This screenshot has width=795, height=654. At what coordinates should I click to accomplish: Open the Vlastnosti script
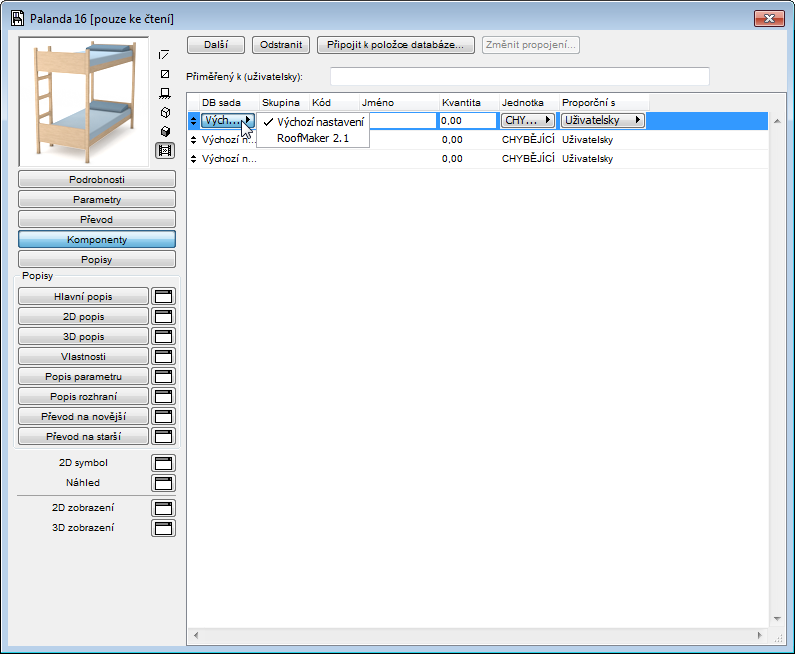tap(83, 356)
